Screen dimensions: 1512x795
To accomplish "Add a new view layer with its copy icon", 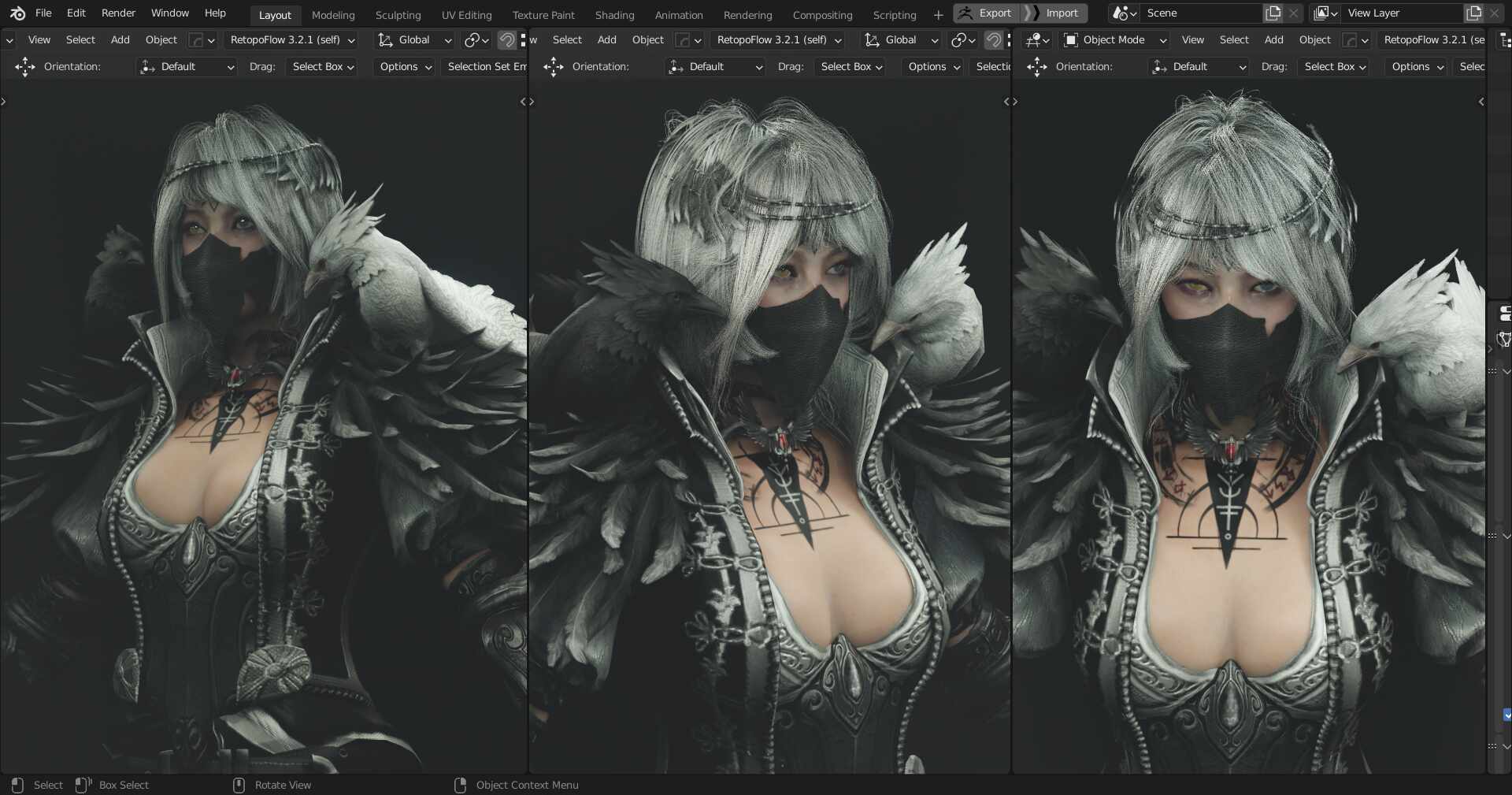I will (x=1473, y=13).
